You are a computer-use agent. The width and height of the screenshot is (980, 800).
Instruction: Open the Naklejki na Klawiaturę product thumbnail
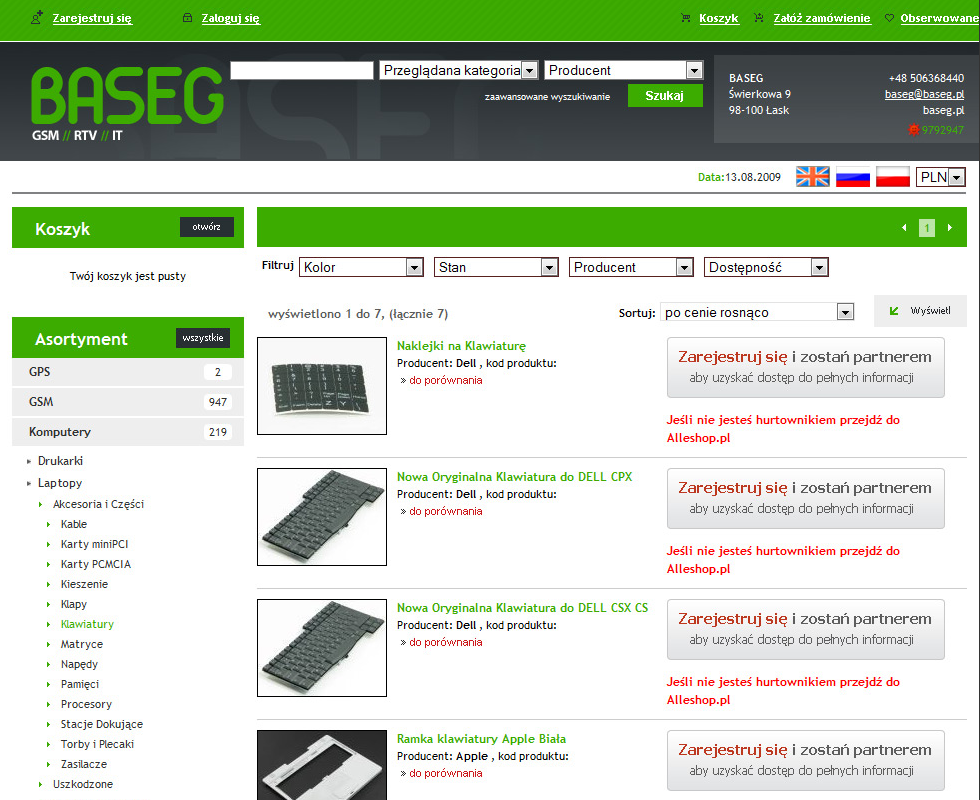(x=322, y=386)
